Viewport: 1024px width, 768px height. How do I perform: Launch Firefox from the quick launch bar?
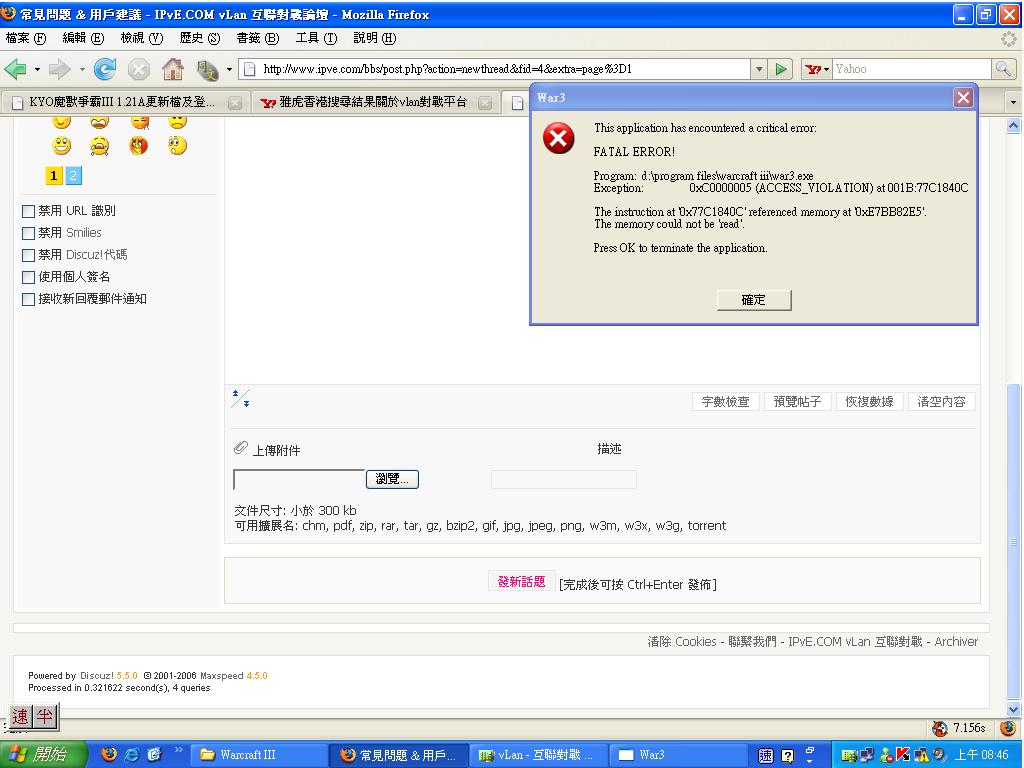(109, 754)
